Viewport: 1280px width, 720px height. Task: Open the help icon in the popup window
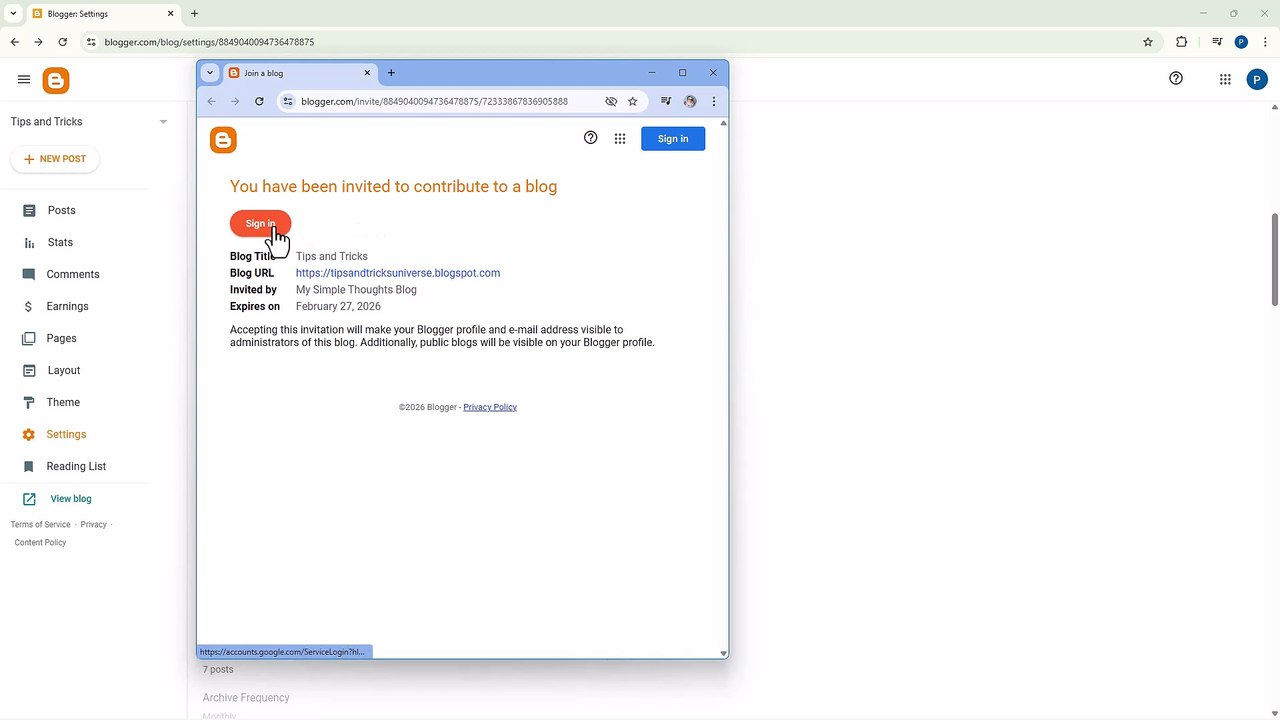coord(590,138)
